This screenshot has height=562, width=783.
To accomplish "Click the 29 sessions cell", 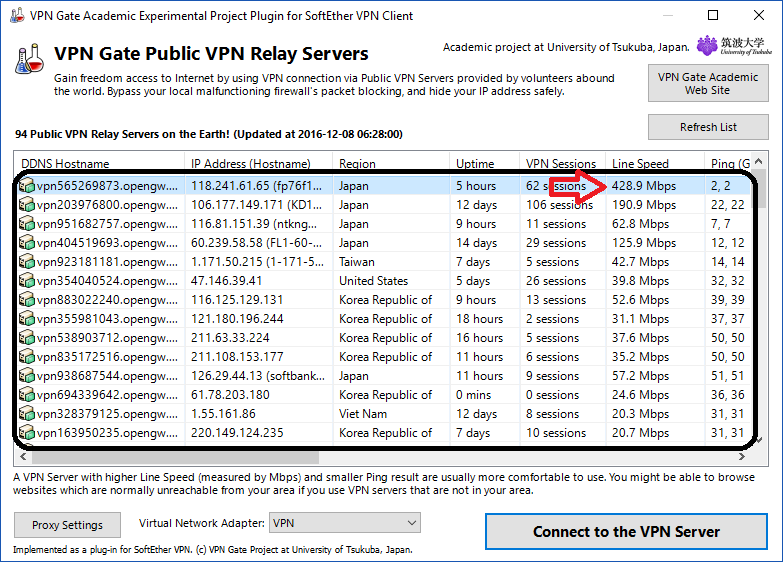I will 556,243.
